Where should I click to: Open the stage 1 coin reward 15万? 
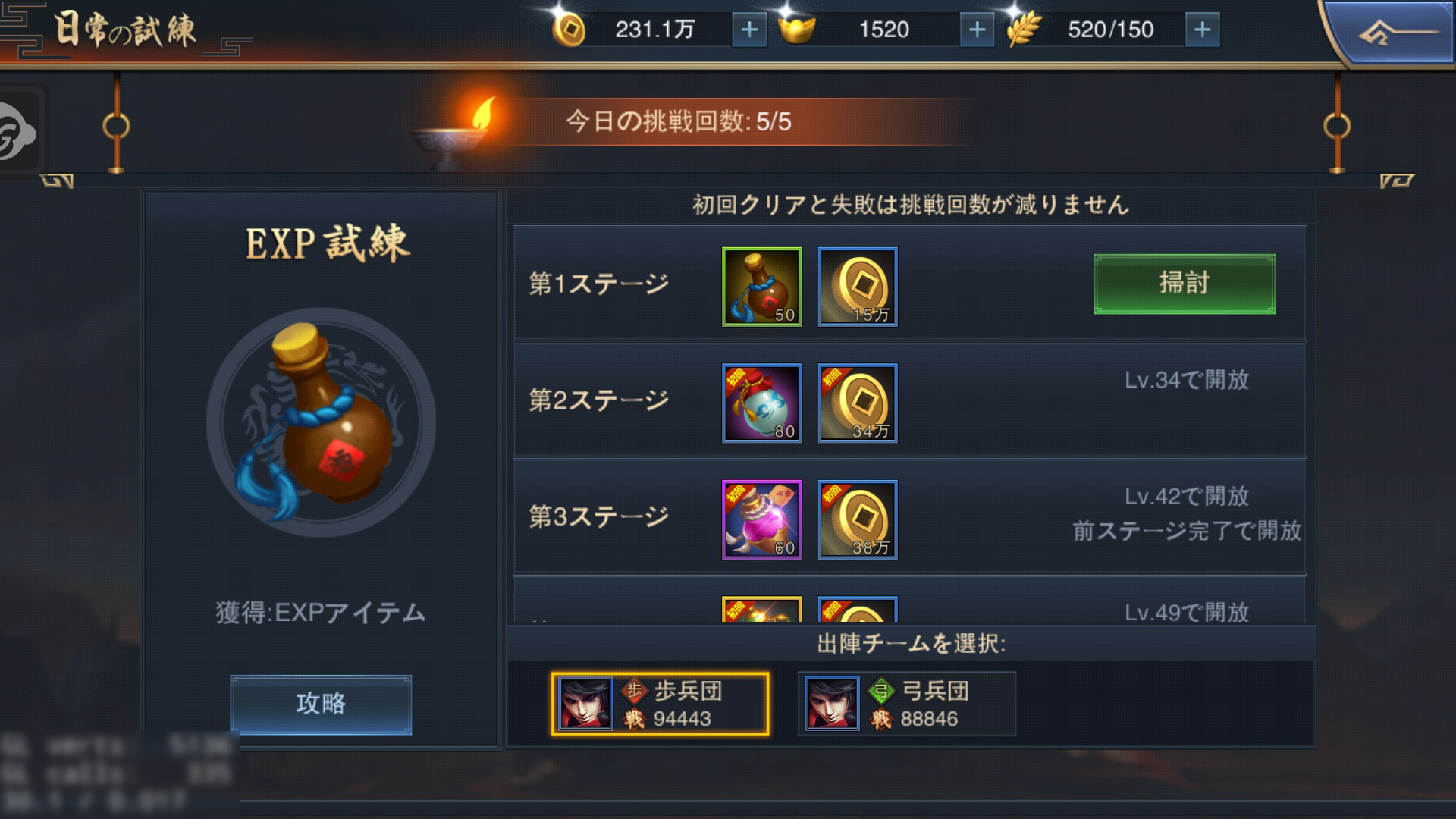(x=858, y=287)
